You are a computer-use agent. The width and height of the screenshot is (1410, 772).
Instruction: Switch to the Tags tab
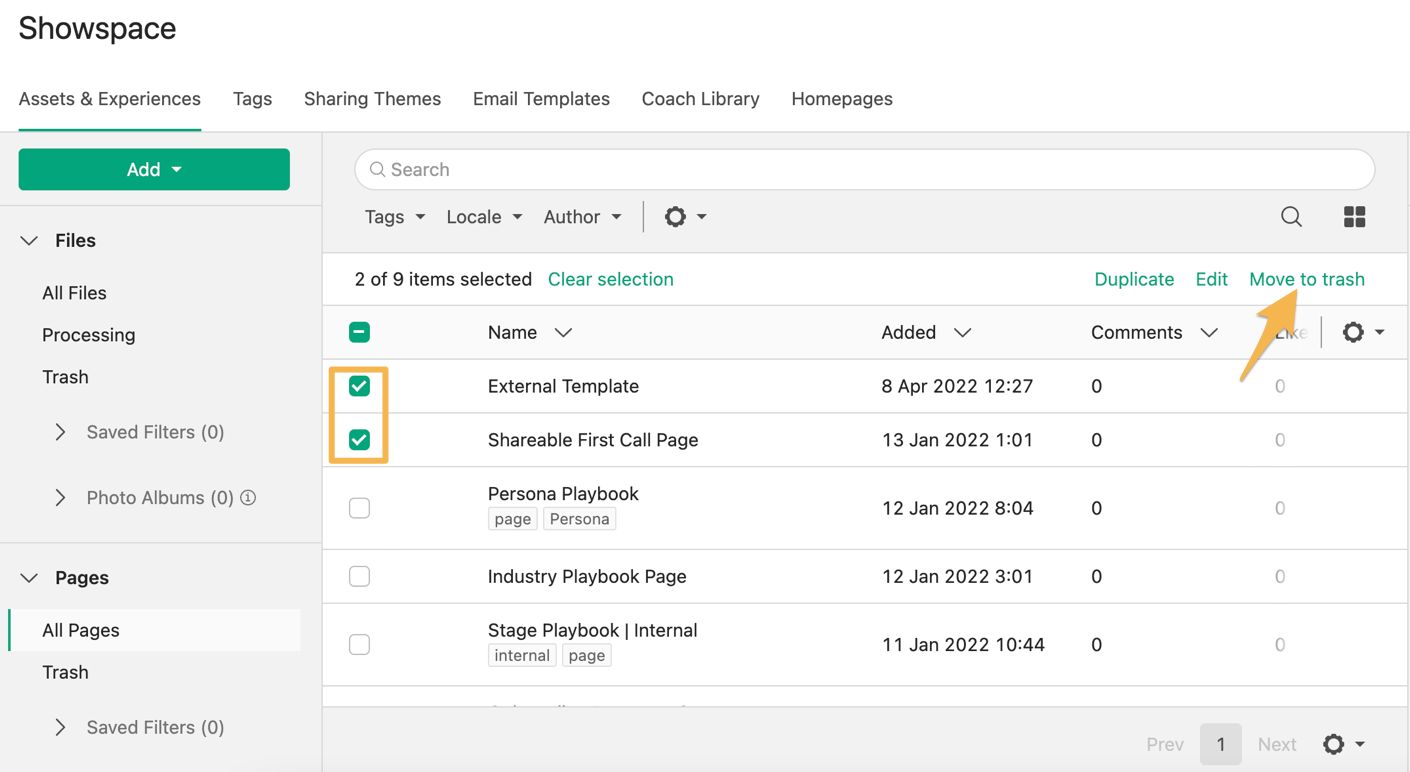[252, 99]
